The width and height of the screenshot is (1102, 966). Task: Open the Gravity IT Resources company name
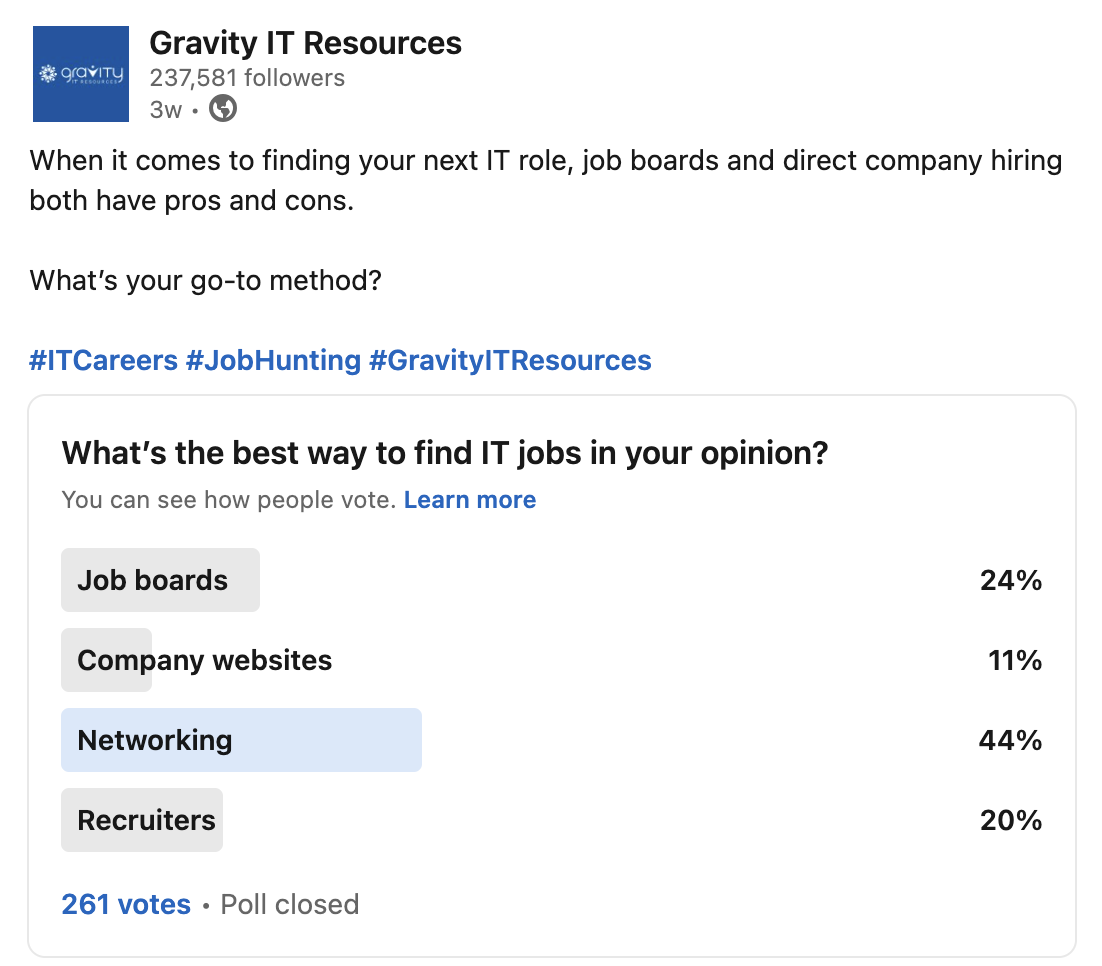(305, 43)
